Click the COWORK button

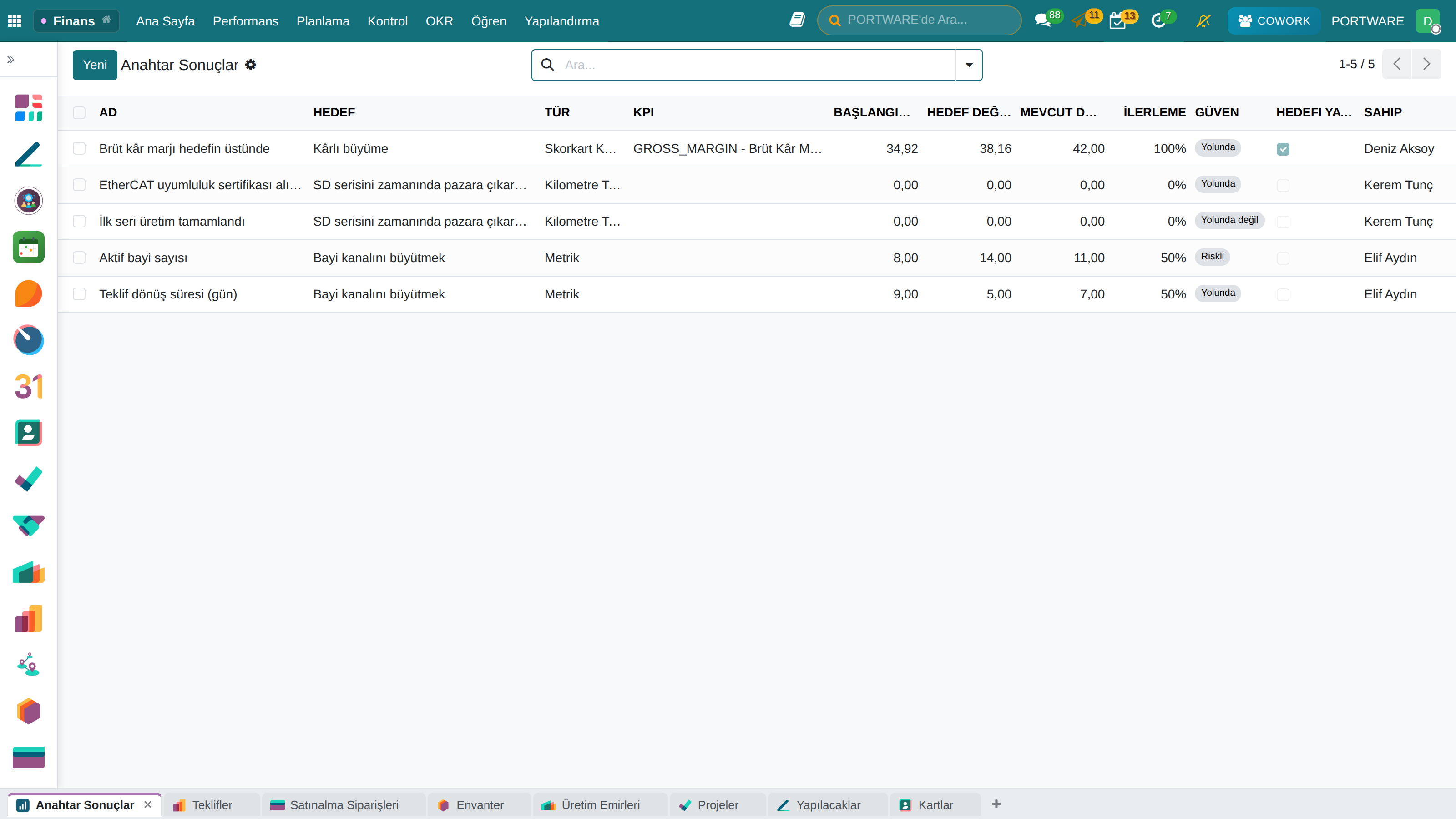click(x=1274, y=21)
